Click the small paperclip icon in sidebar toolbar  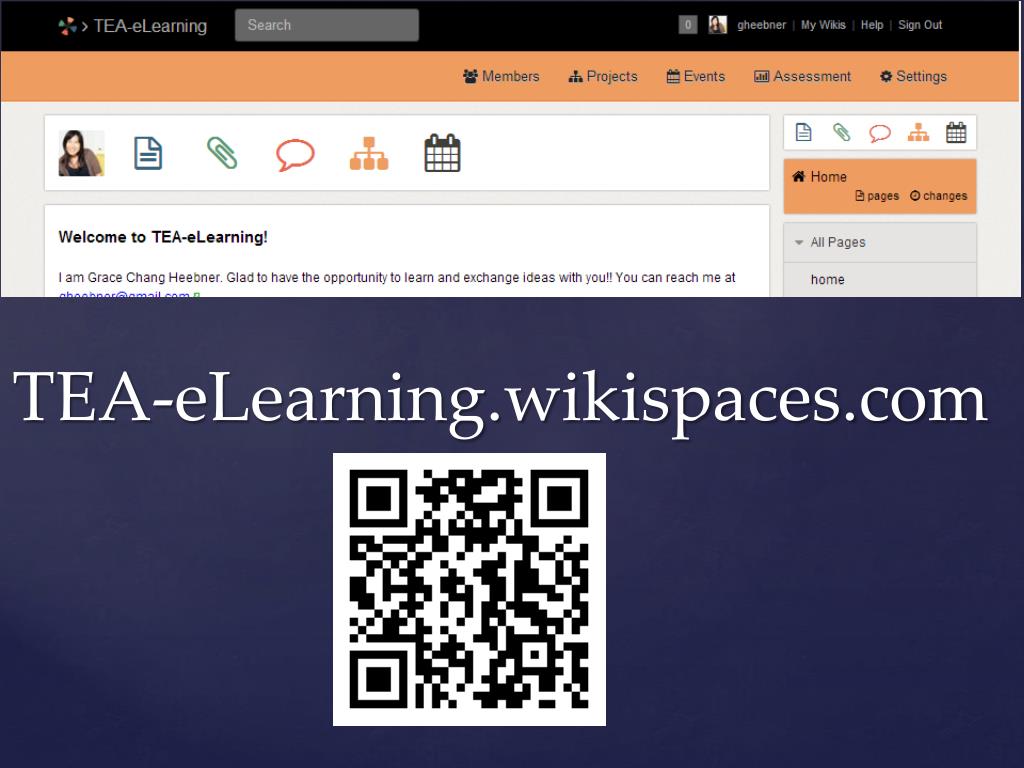tap(842, 133)
